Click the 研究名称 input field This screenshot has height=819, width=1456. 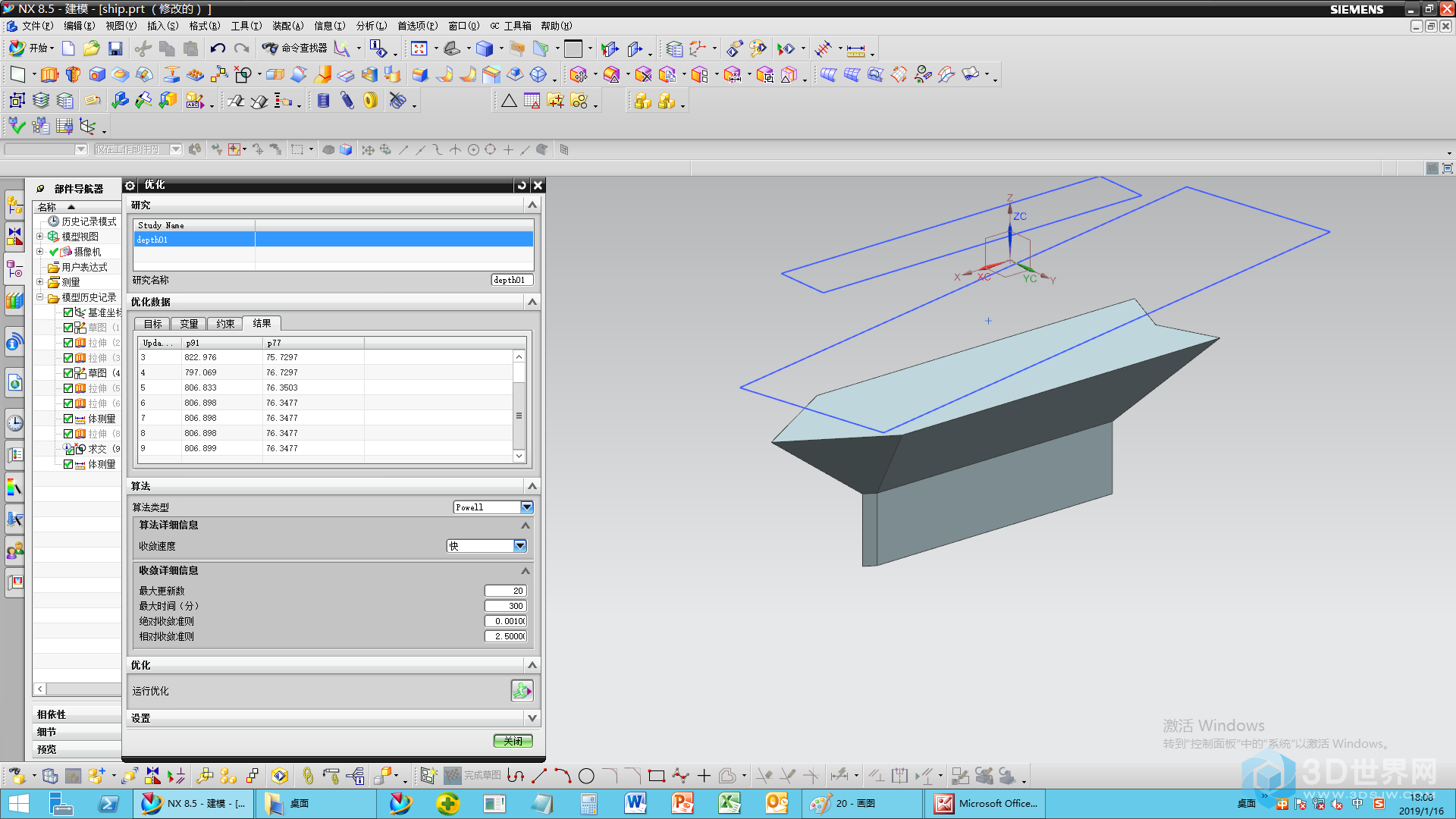point(512,280)
